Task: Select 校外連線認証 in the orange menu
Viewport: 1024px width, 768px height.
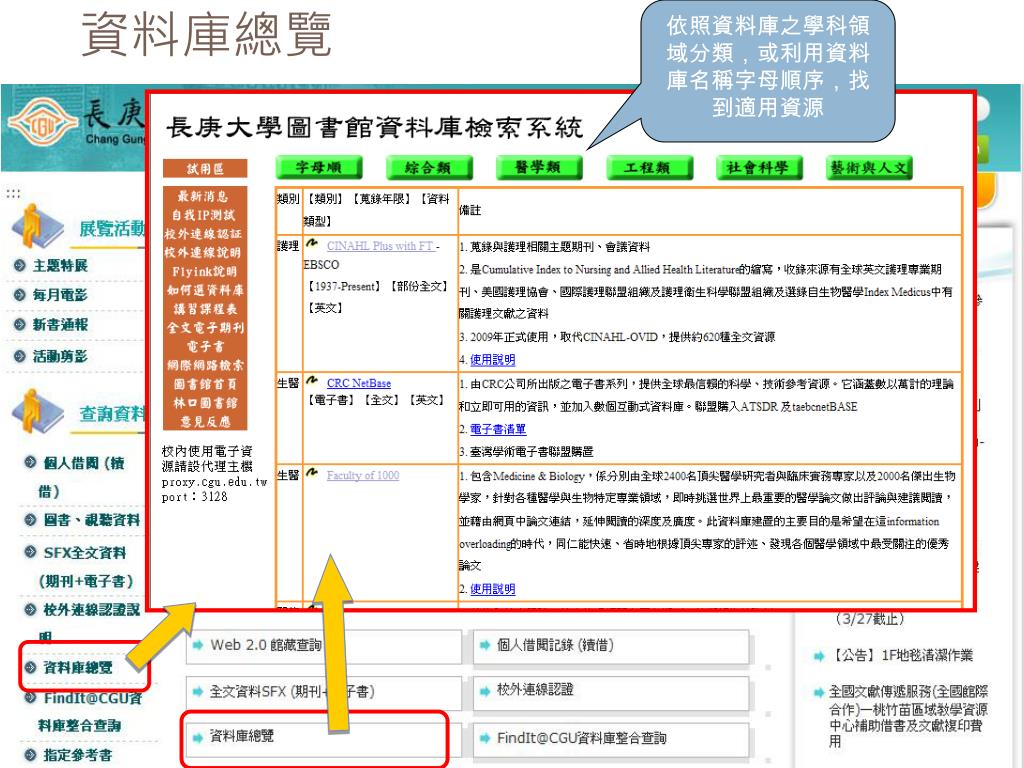Action: [205, 234]
